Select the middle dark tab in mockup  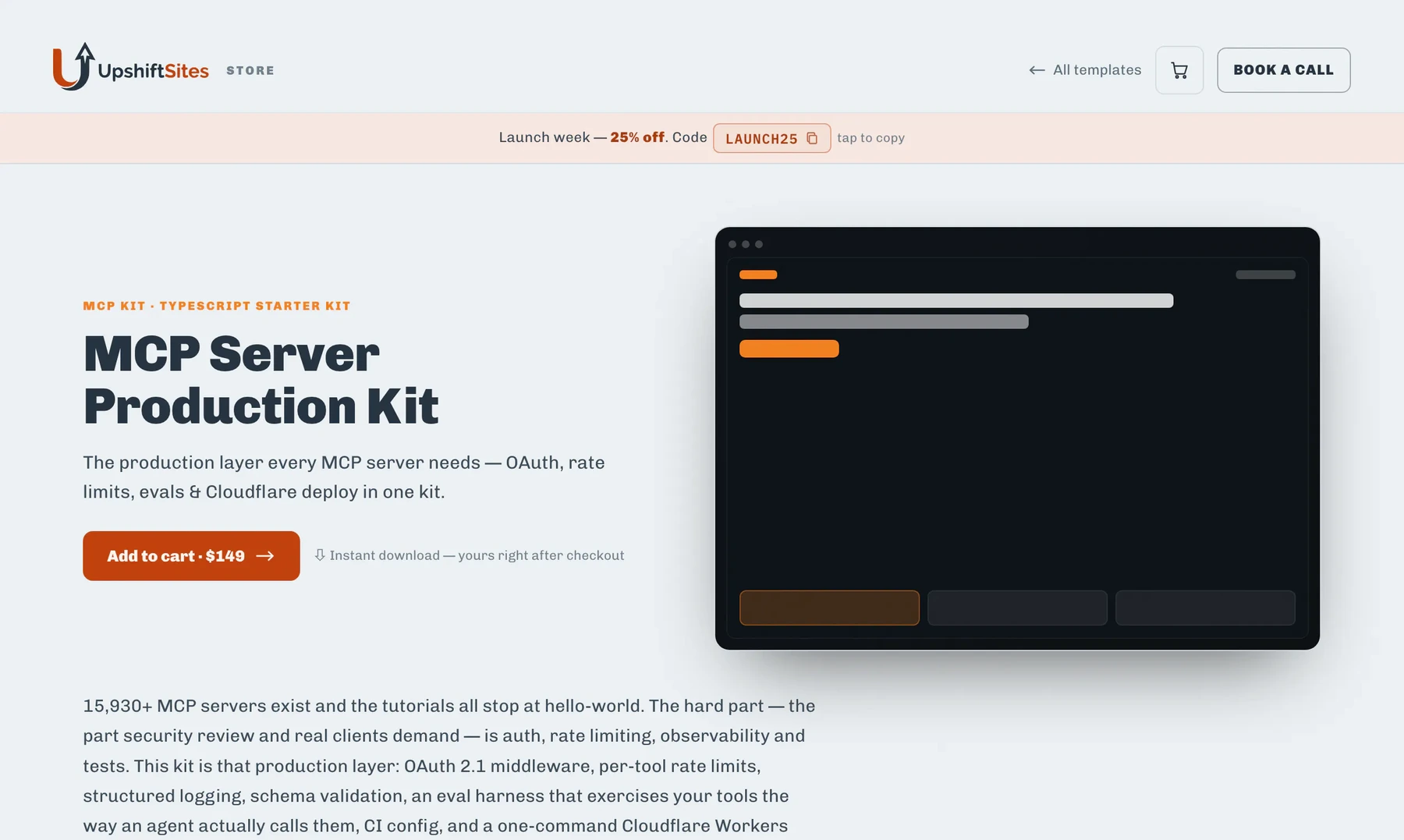click(x=1017, y=608)
